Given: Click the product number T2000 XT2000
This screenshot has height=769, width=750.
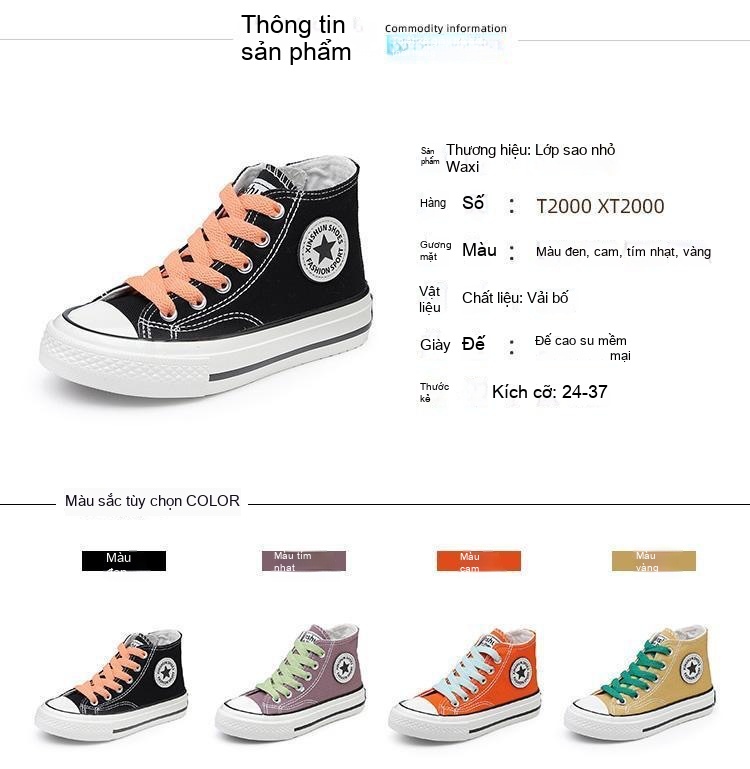Looking at the screenshot, I should tap(600, 206).
